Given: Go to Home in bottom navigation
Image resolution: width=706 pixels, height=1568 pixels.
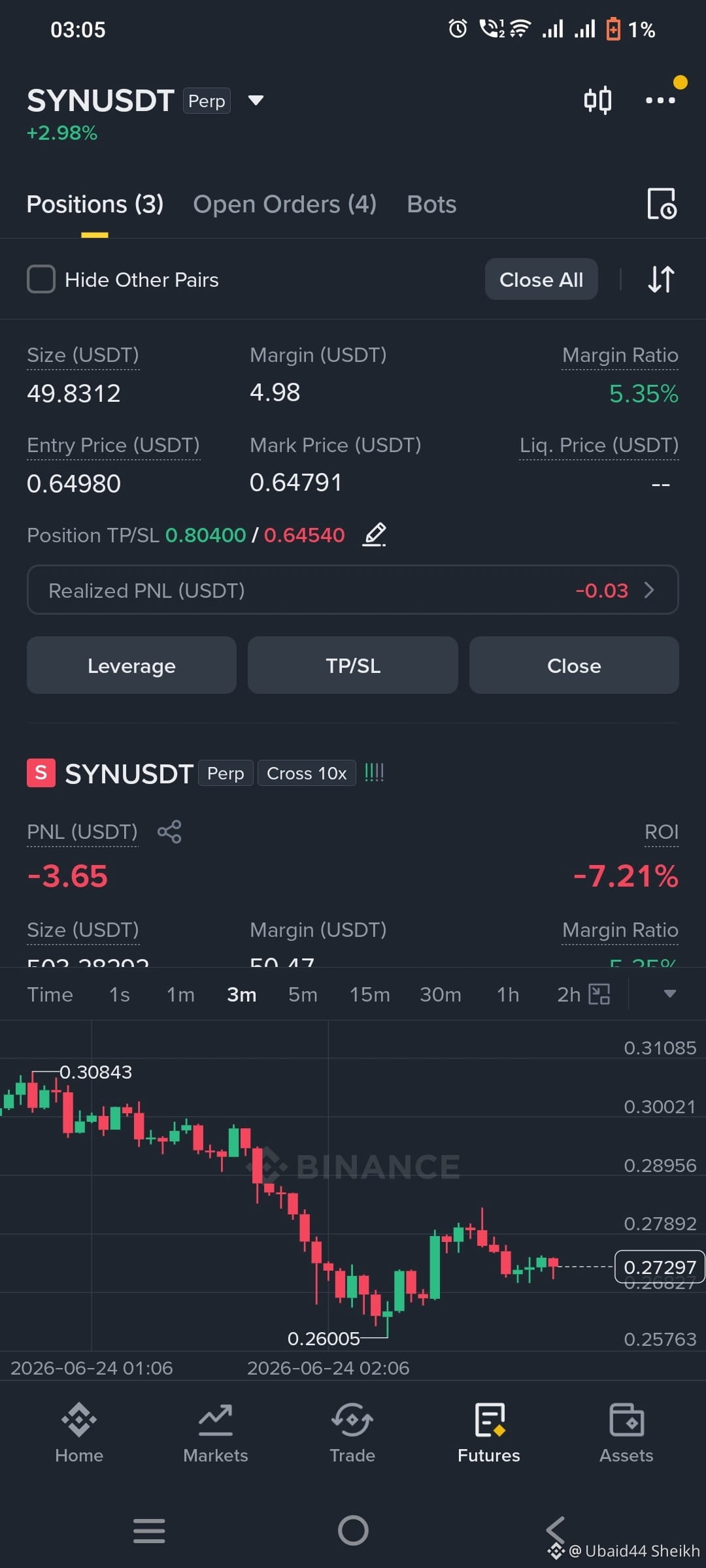Looking at the screenshot, I should click(79, 1433).
